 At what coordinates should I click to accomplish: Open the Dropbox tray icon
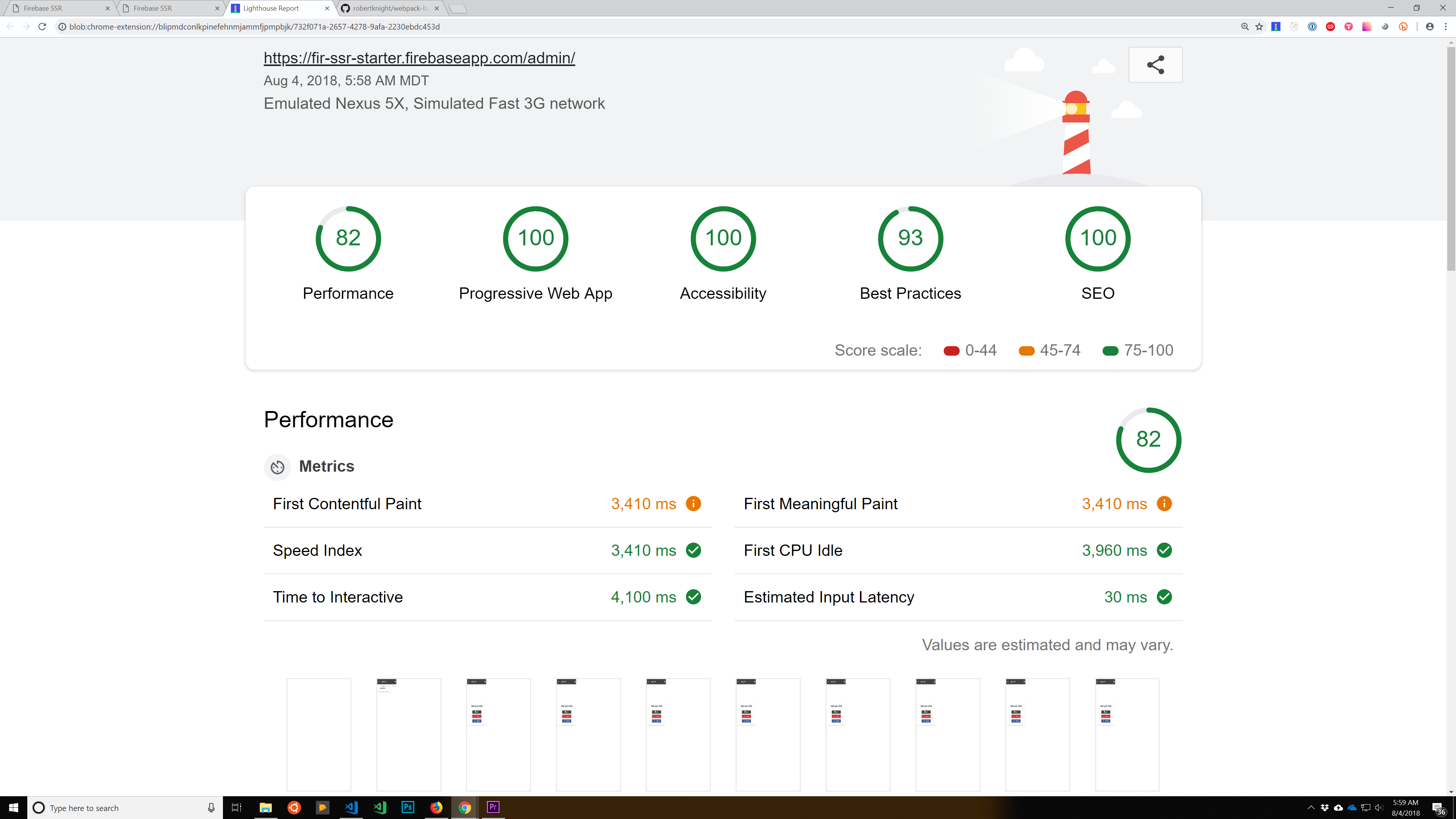coord(1324,807)
